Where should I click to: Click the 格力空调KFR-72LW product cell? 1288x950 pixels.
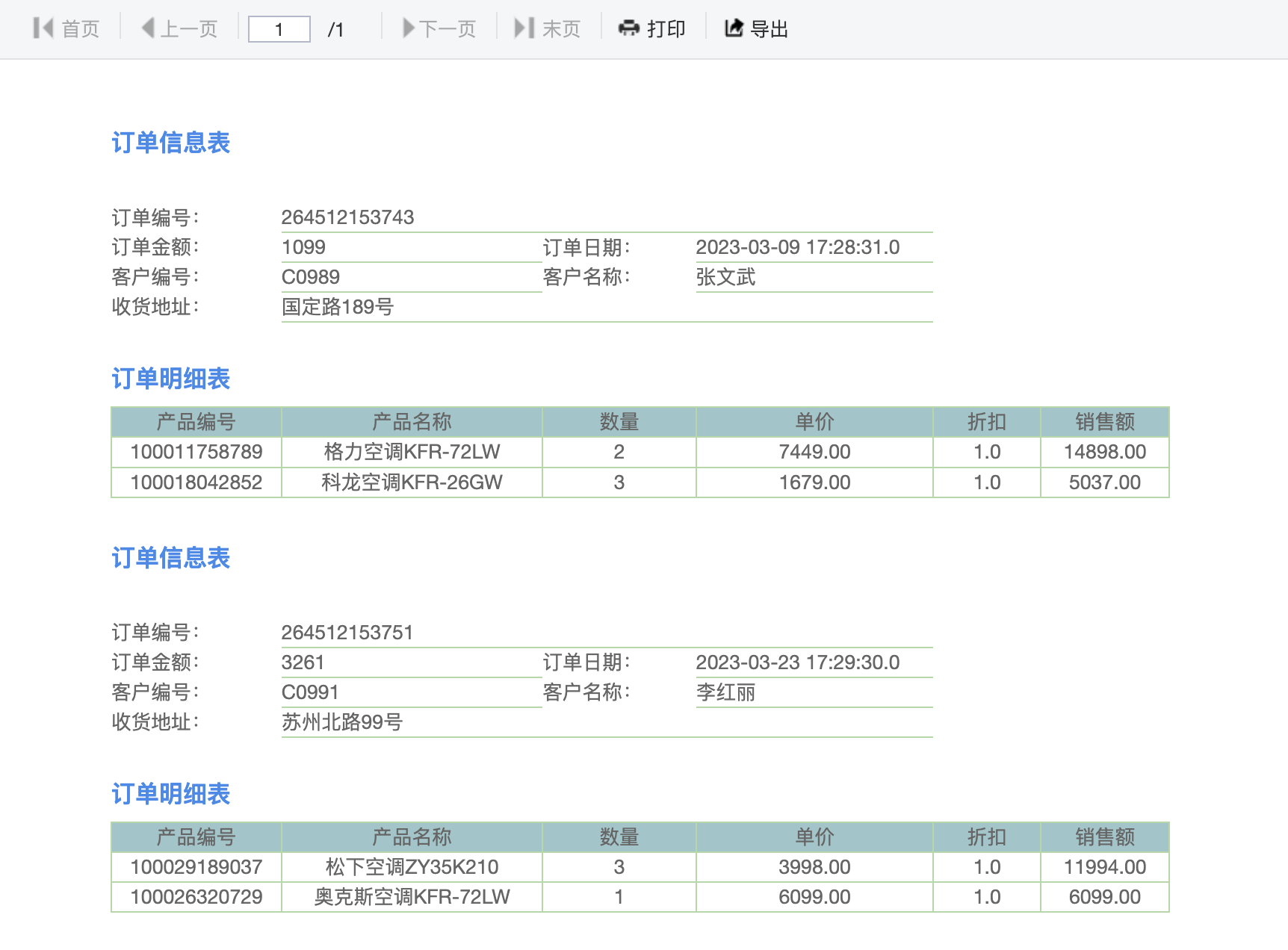pyautogui.click(x=412, y=452)
